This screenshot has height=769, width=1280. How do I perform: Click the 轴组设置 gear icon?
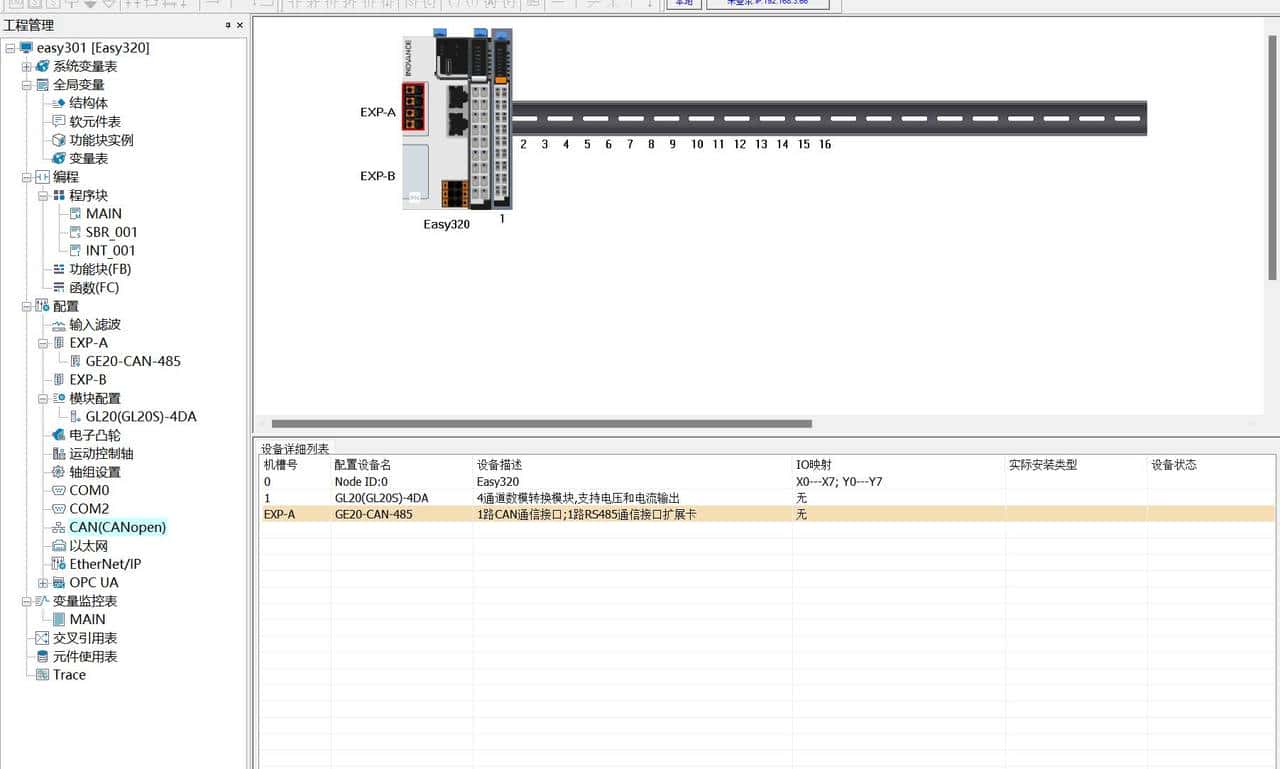[x=59, y=472]
